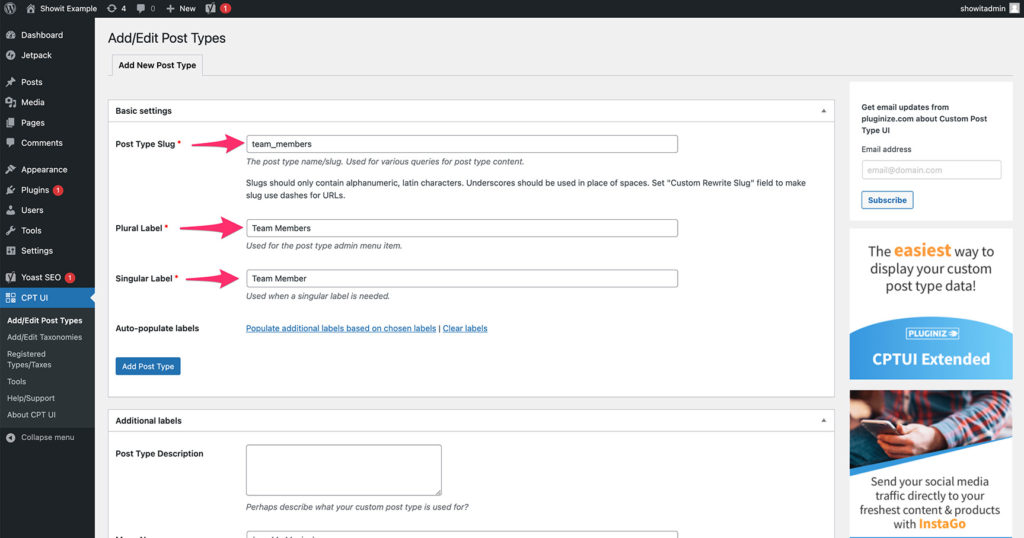Viewport: 1024px width, 538px height.
Task: Open Registered Types/Taxes submenu item
Action: tap(27, 359)
